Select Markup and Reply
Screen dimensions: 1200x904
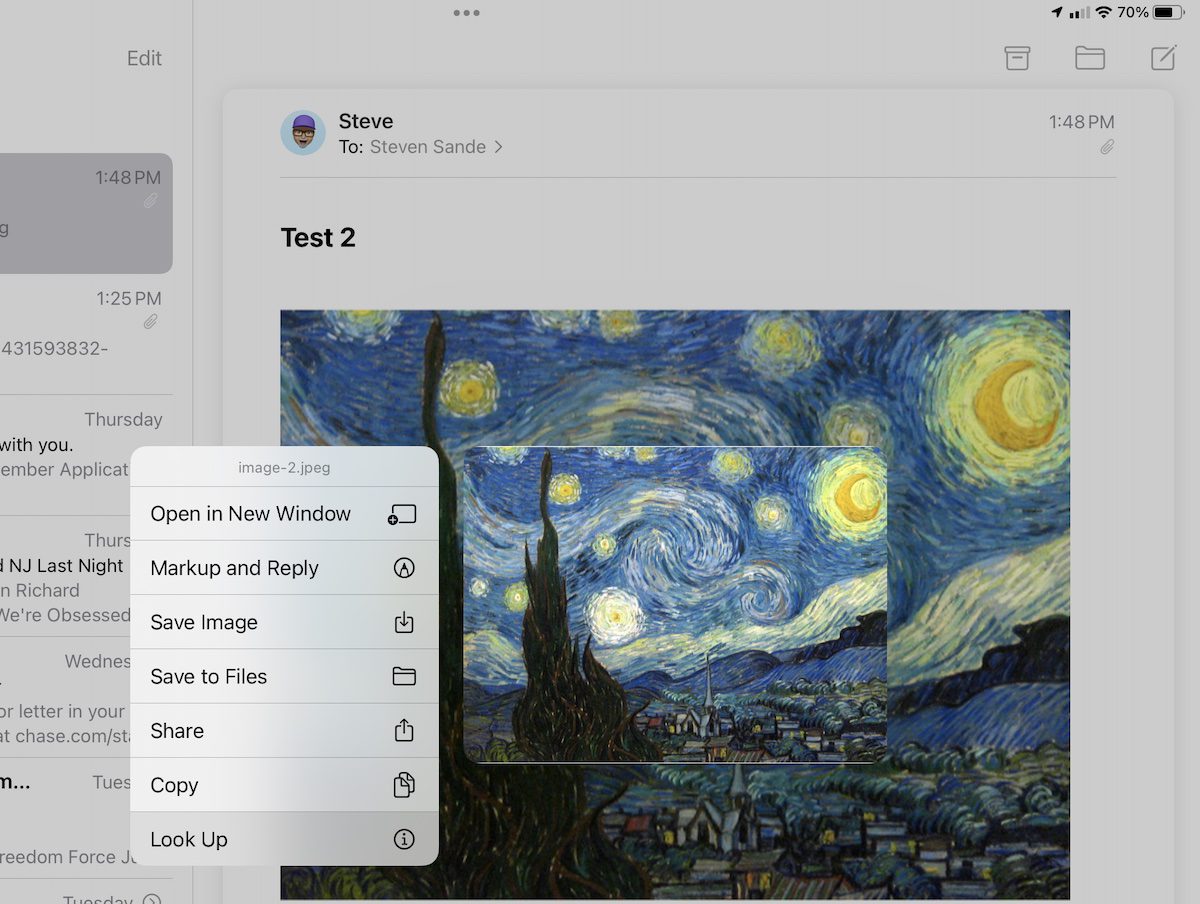click(x=284, y=568)
